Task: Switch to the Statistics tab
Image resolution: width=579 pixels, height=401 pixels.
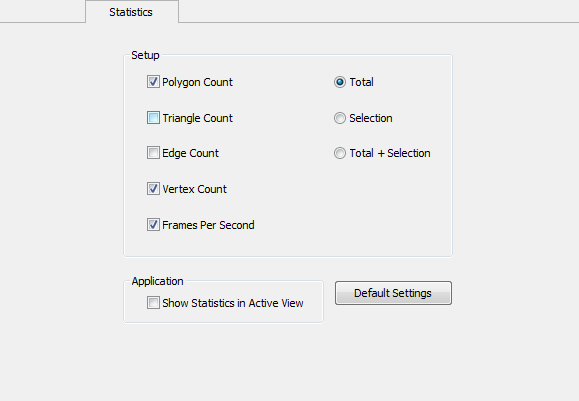Action: click(x=132, y=12)
